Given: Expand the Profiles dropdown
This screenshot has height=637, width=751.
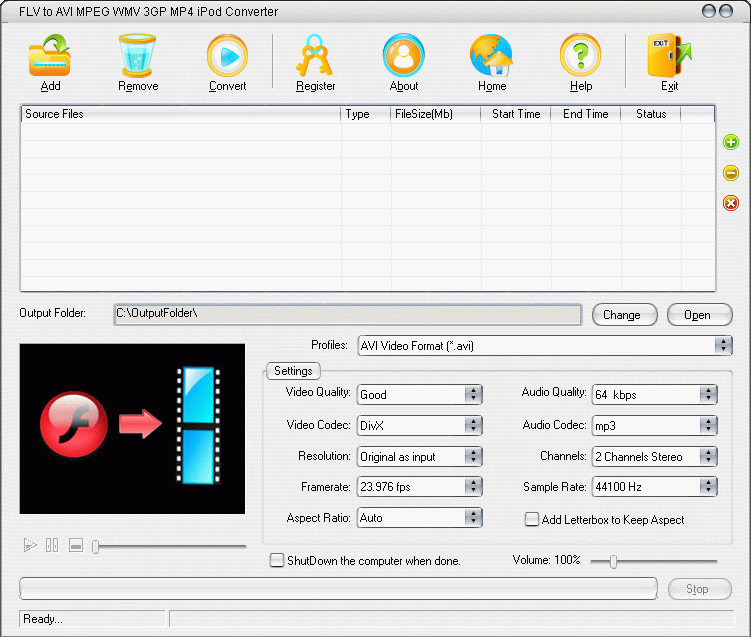Looking at the screenshot, I should [723, 346].
